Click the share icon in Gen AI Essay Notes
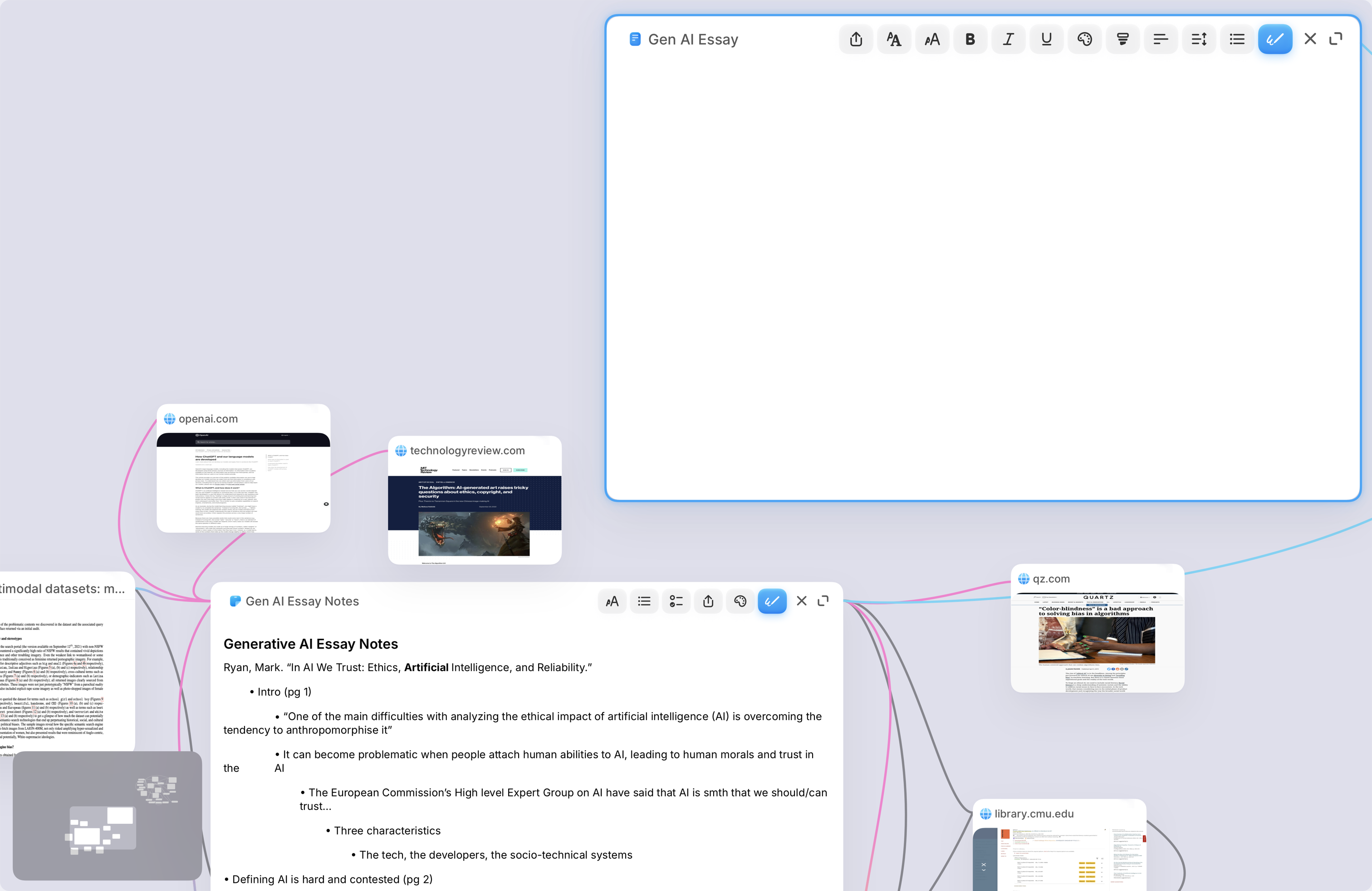 click(708, 601)
